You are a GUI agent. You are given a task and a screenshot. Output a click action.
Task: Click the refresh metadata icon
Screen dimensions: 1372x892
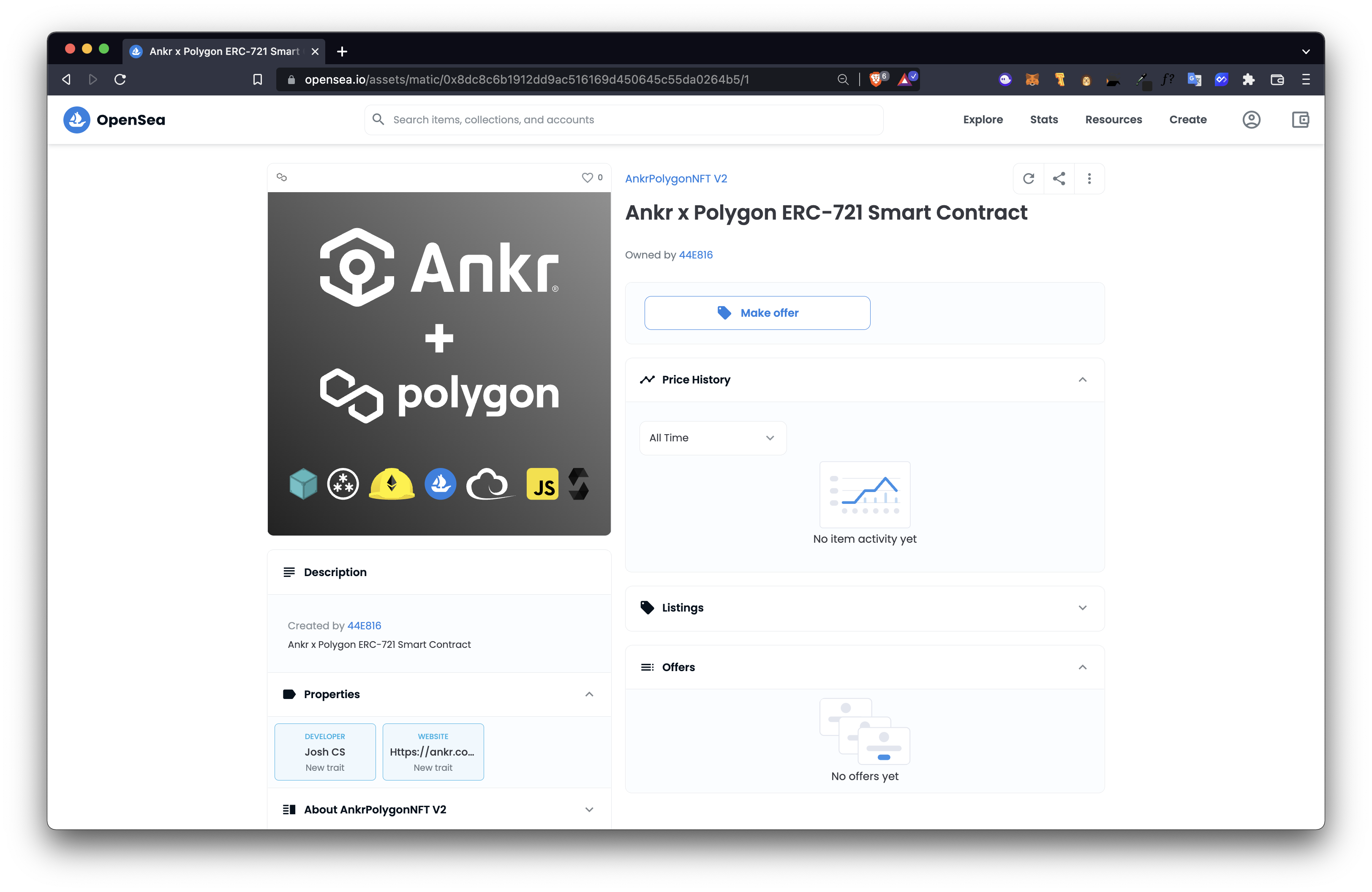(x=1029, y=179)
